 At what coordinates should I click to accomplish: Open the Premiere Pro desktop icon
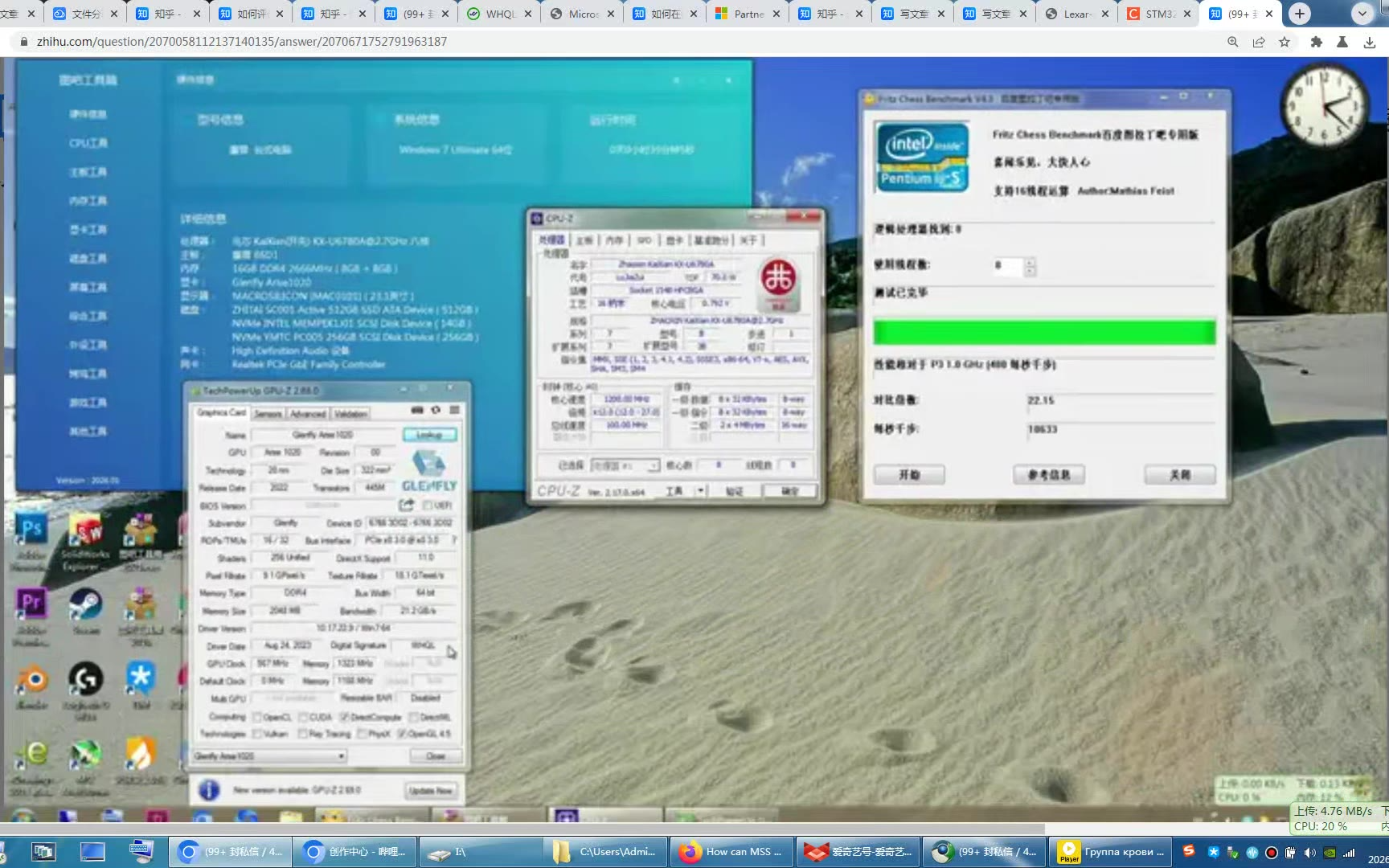[x=31, y=603]
